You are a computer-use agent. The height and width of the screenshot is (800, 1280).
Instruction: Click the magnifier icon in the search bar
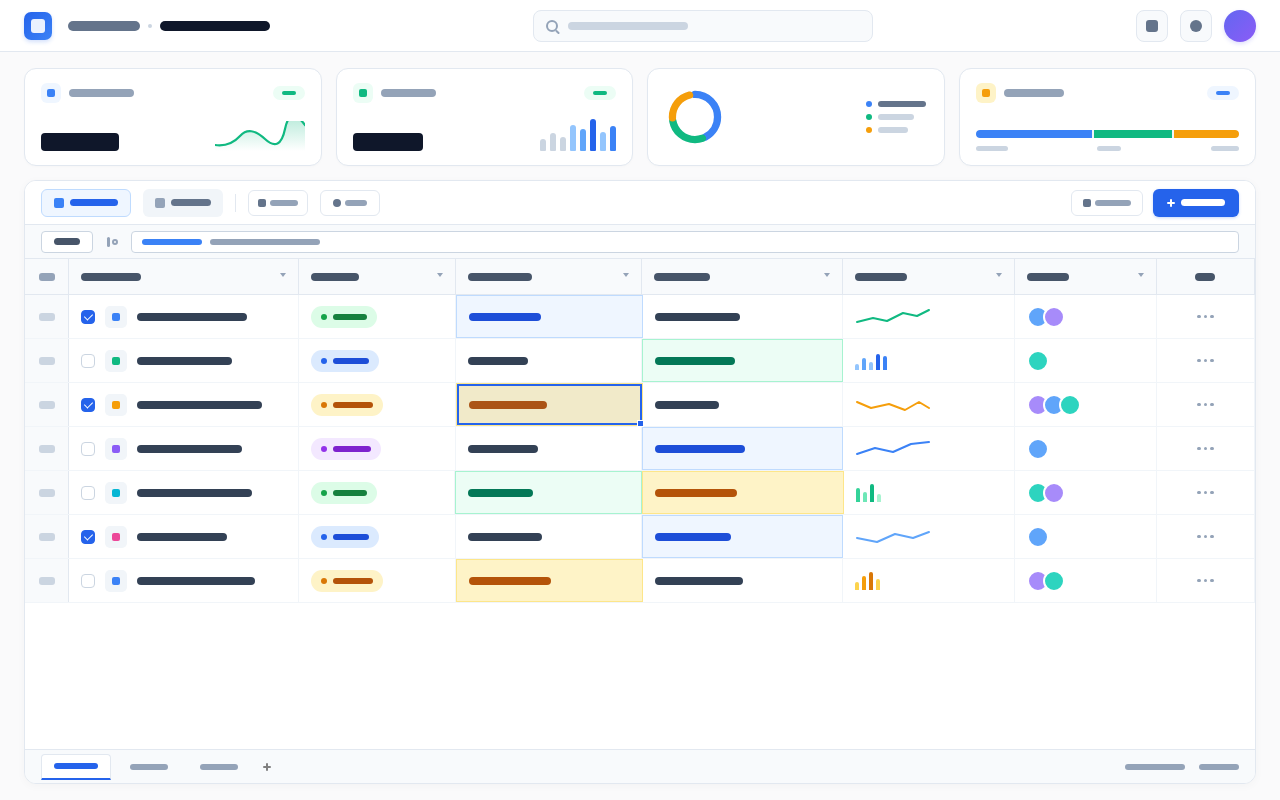(552, 26)
